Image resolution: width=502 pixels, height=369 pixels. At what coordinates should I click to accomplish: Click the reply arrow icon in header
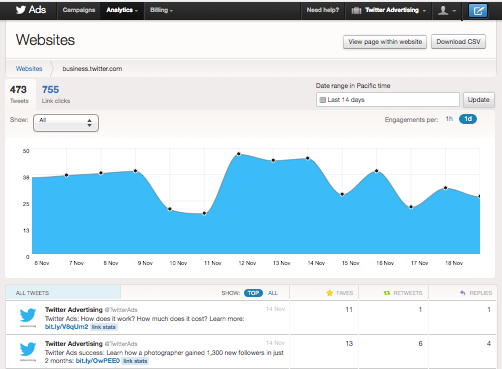[463, 293]
